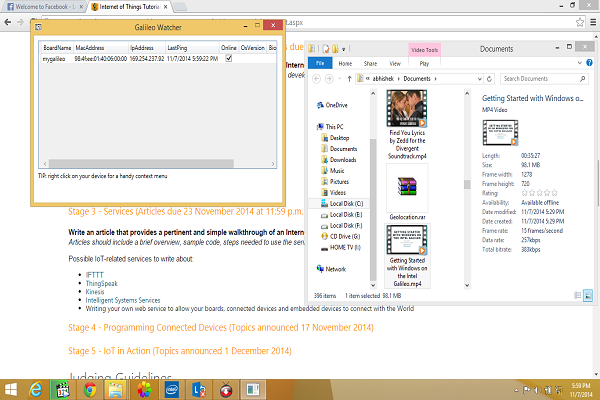Open recent locations dropdown in Explorer
600x400 pixels.
point(339,79)
